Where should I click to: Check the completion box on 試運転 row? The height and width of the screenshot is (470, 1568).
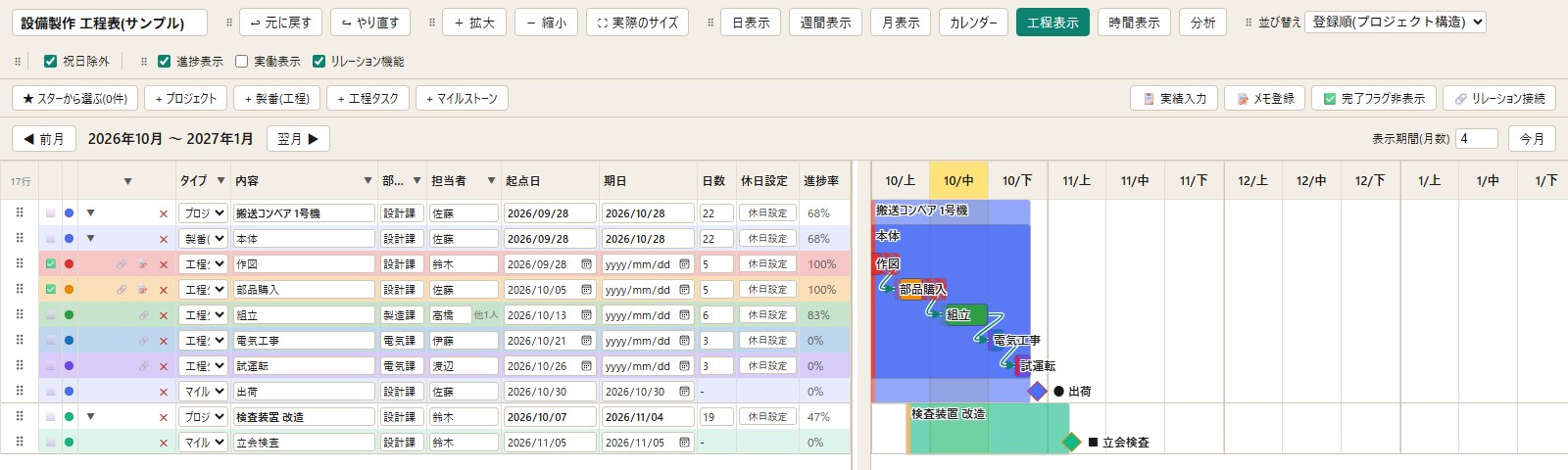(x=50, y=366)
